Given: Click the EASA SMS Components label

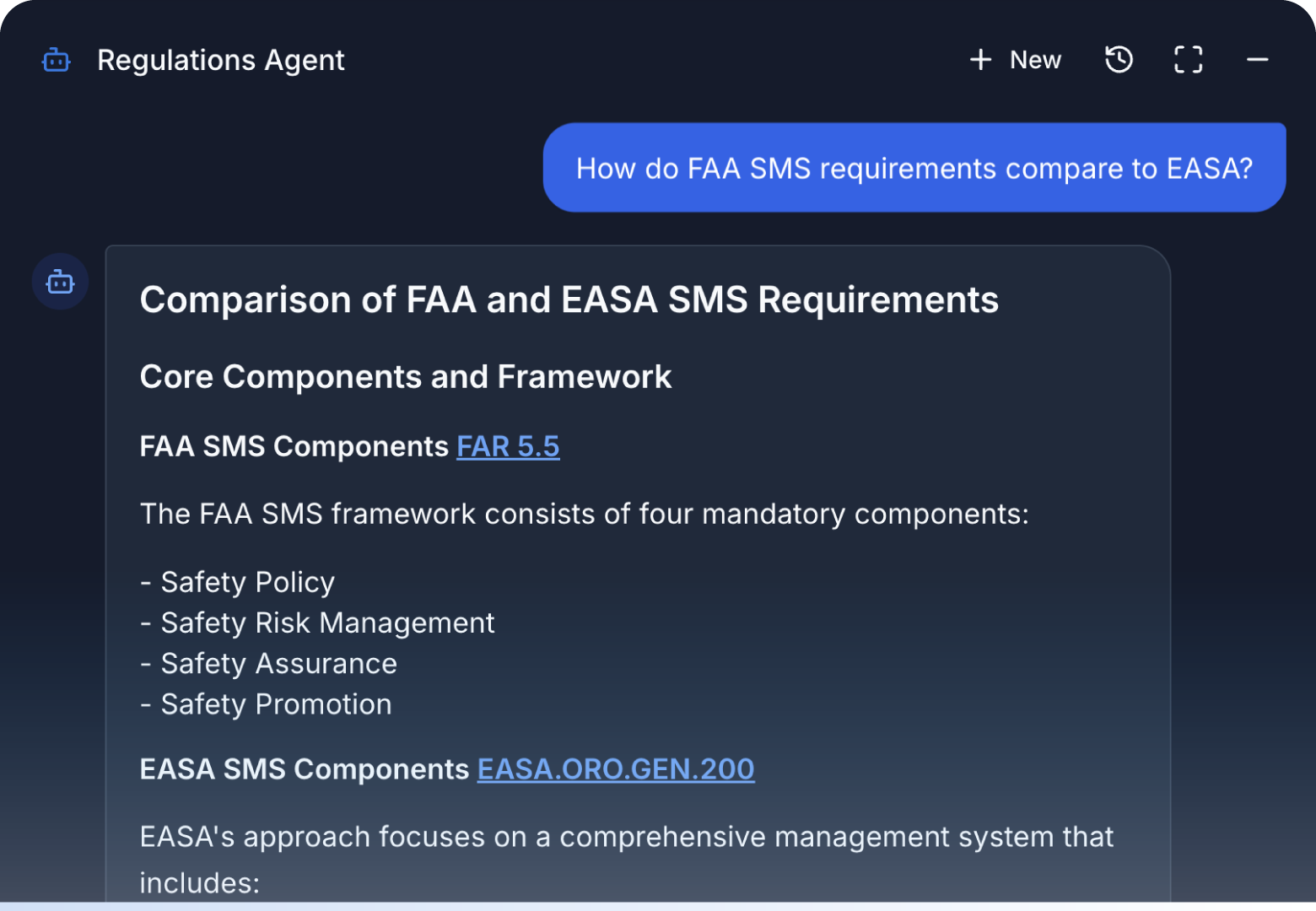Looking at the screenshot, I should (x=304, y=769).
